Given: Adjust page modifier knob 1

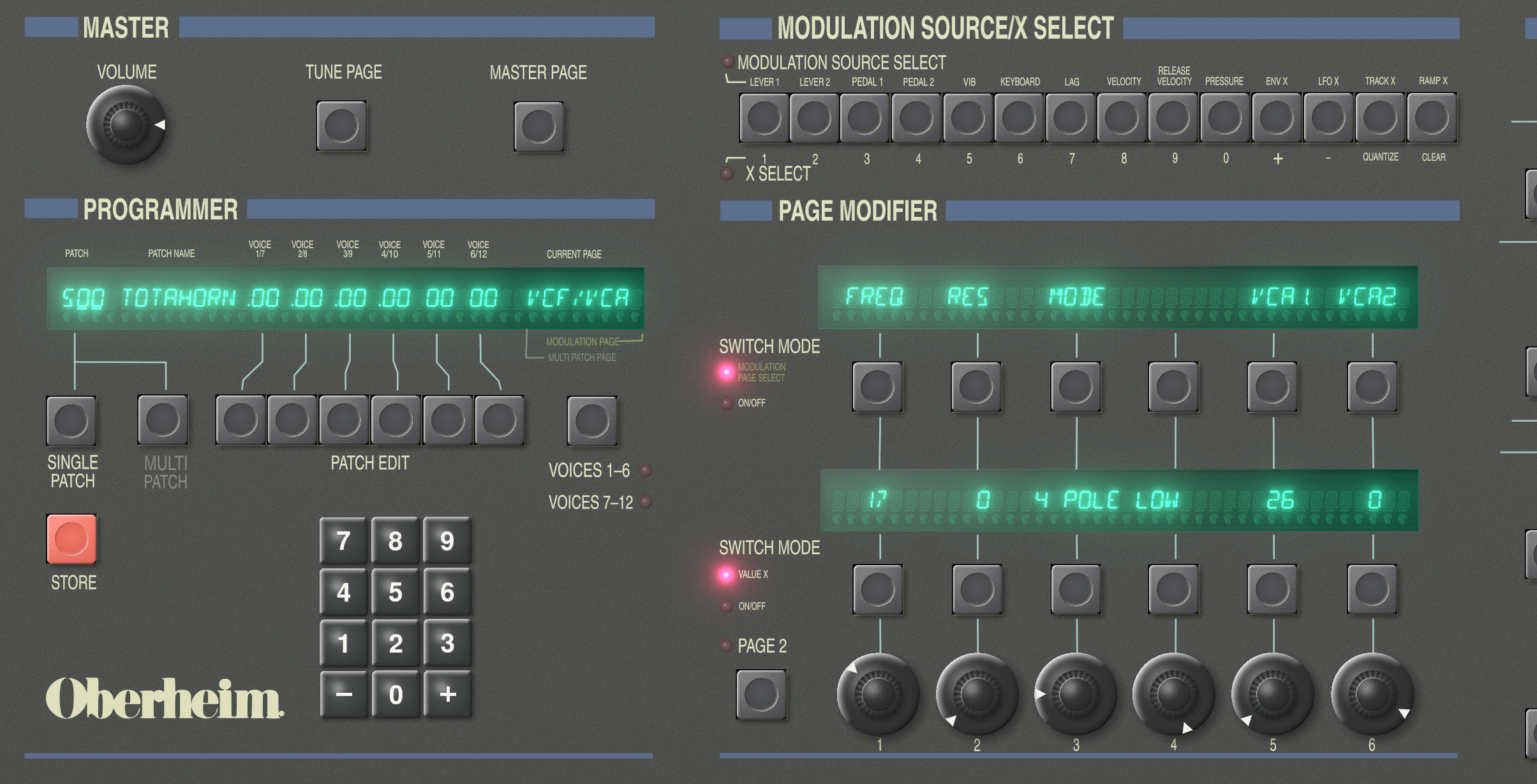Looking at the screenshot, I should (x=878, y=693).
